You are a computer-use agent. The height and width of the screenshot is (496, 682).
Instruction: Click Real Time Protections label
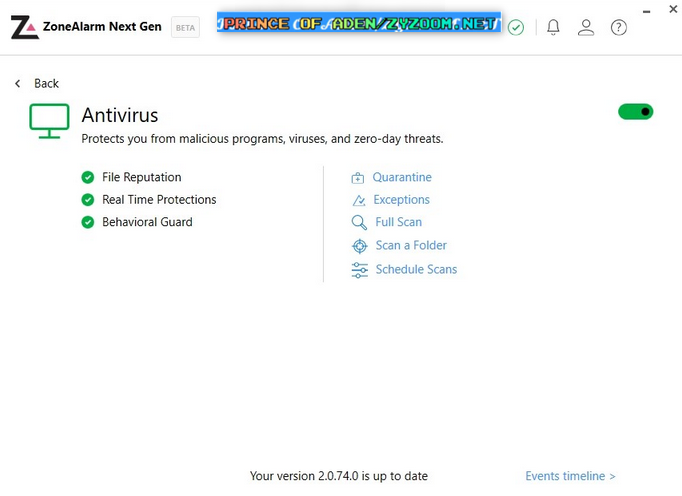[159, 200]
